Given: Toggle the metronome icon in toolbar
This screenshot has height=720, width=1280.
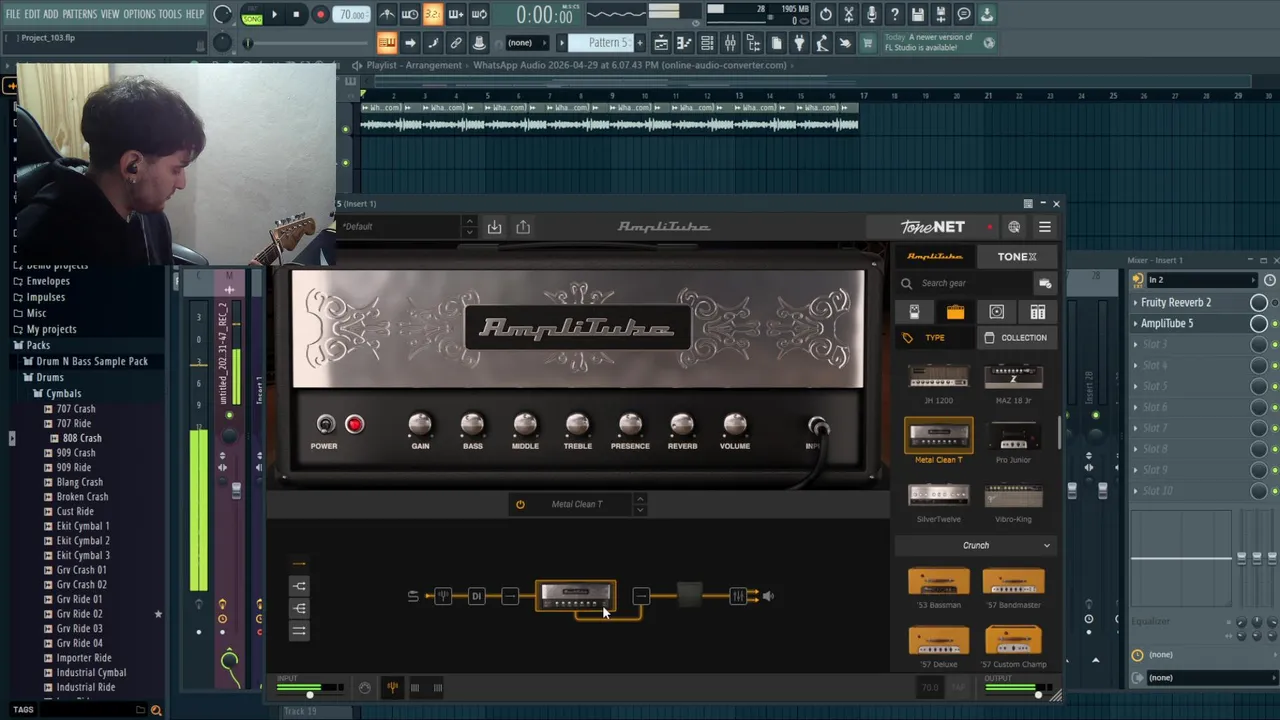Looking at the screenshot, I should tap(387, 14).
